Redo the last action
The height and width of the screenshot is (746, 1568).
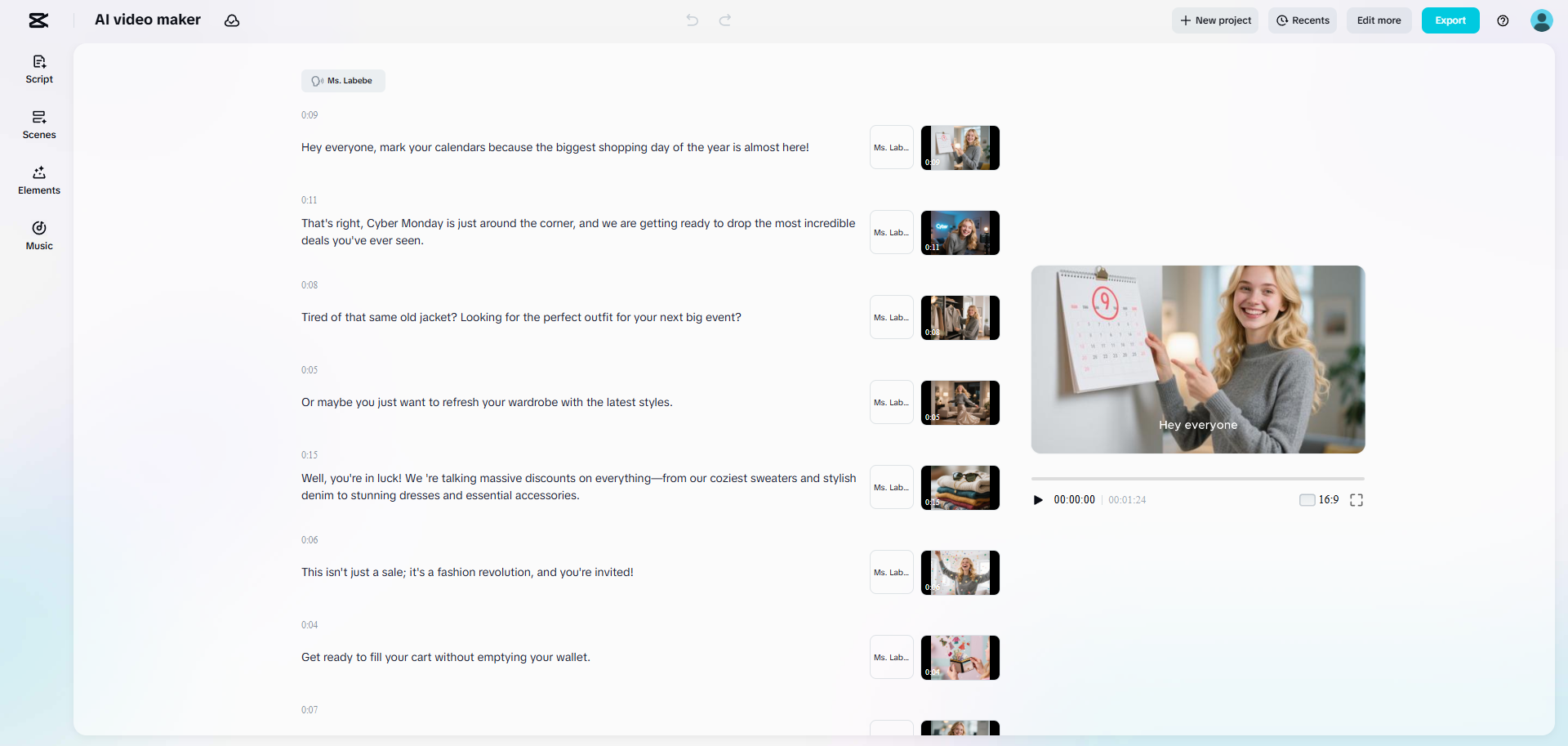point(725,20)
